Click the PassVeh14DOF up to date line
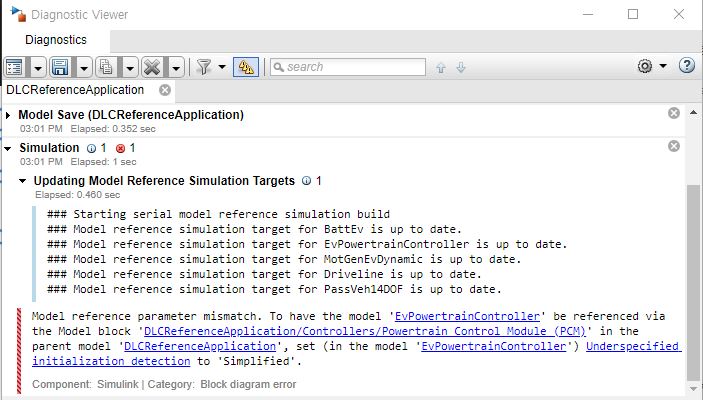The height and width of the screenshot is (400, 703). coord(274,290)
